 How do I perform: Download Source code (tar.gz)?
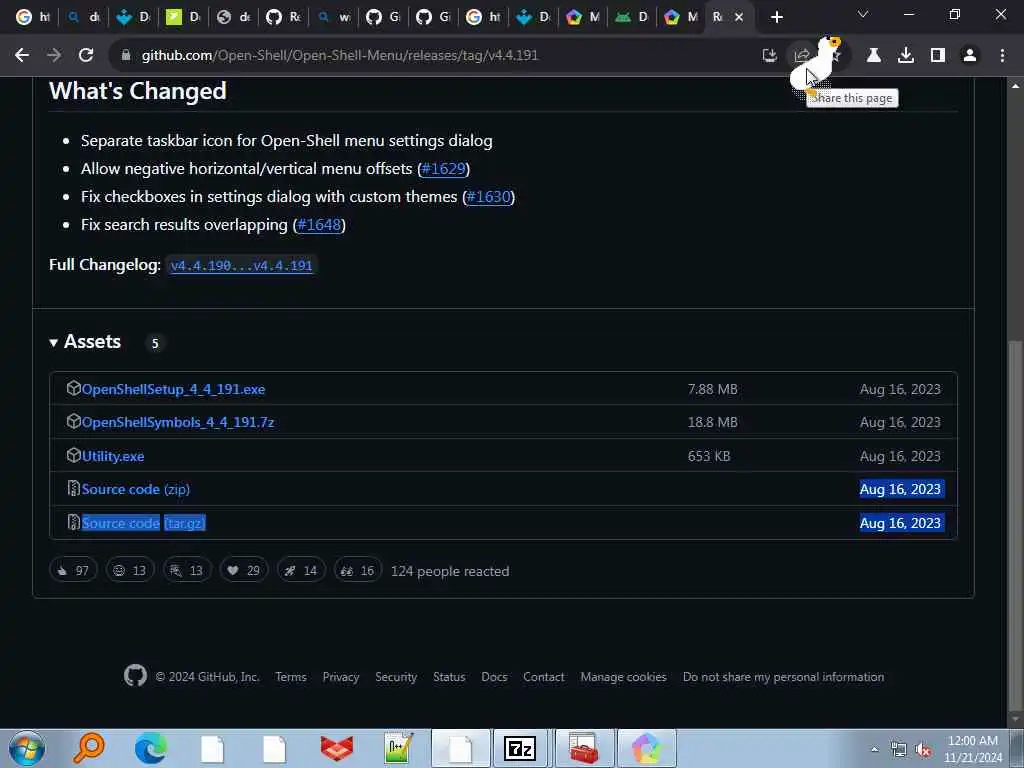coord(144,523)
